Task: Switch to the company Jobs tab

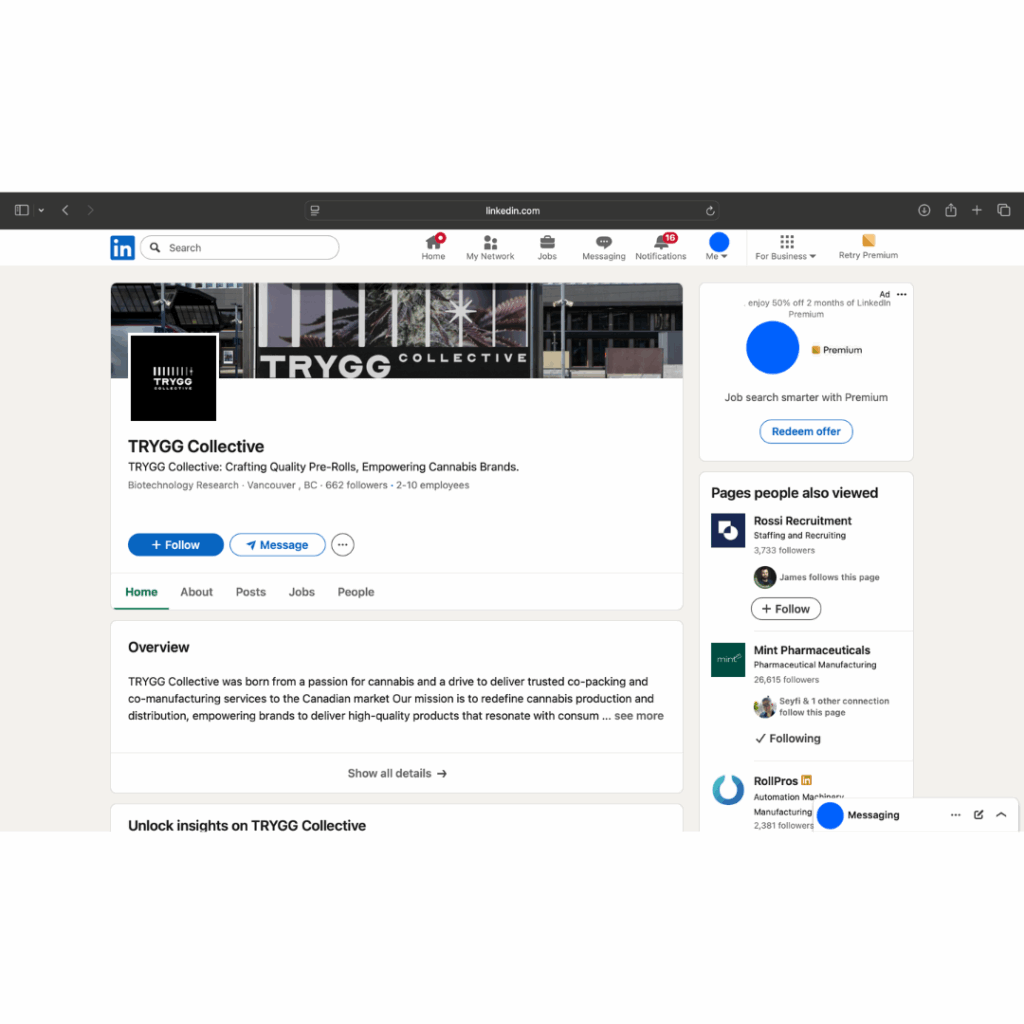Action: point(302,592)
